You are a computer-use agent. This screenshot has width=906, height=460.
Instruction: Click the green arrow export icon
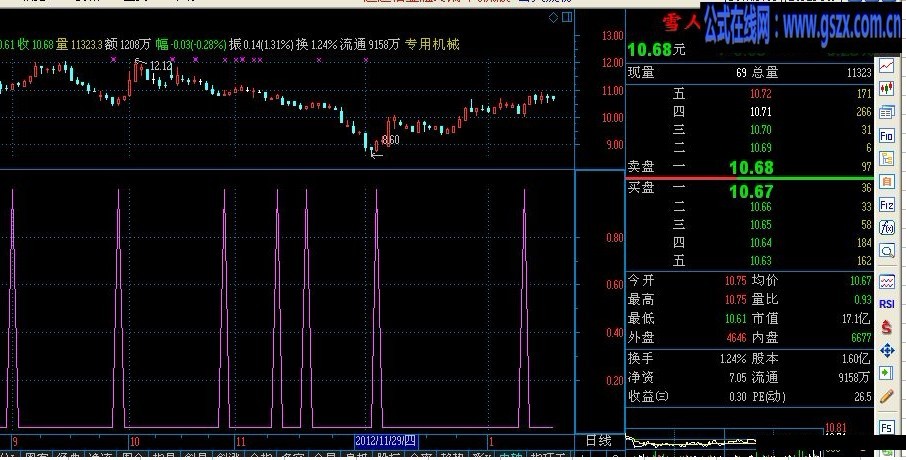click(886, 373)
